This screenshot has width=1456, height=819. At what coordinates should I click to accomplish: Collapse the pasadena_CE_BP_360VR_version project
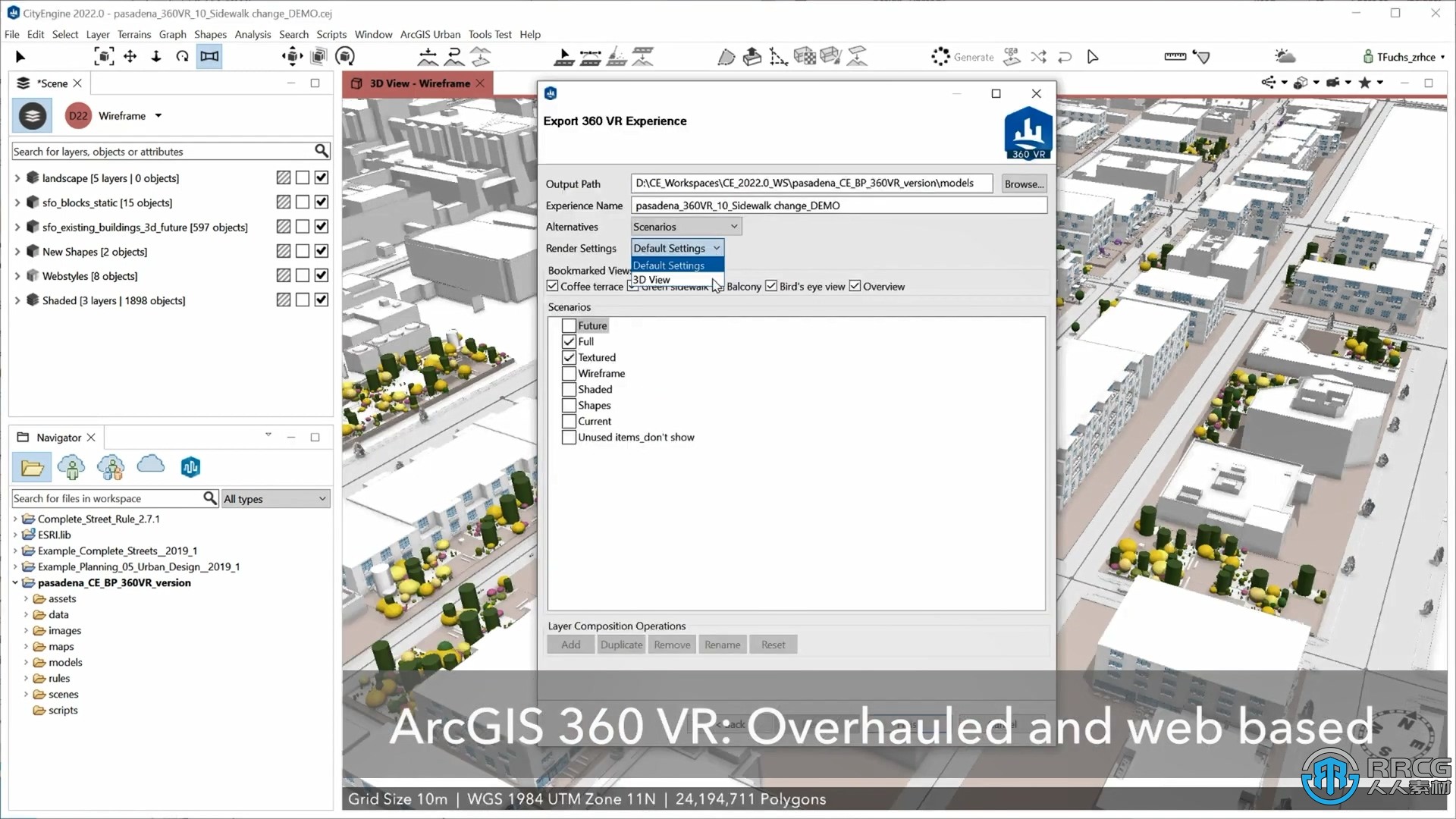click(x=15, y=582)
